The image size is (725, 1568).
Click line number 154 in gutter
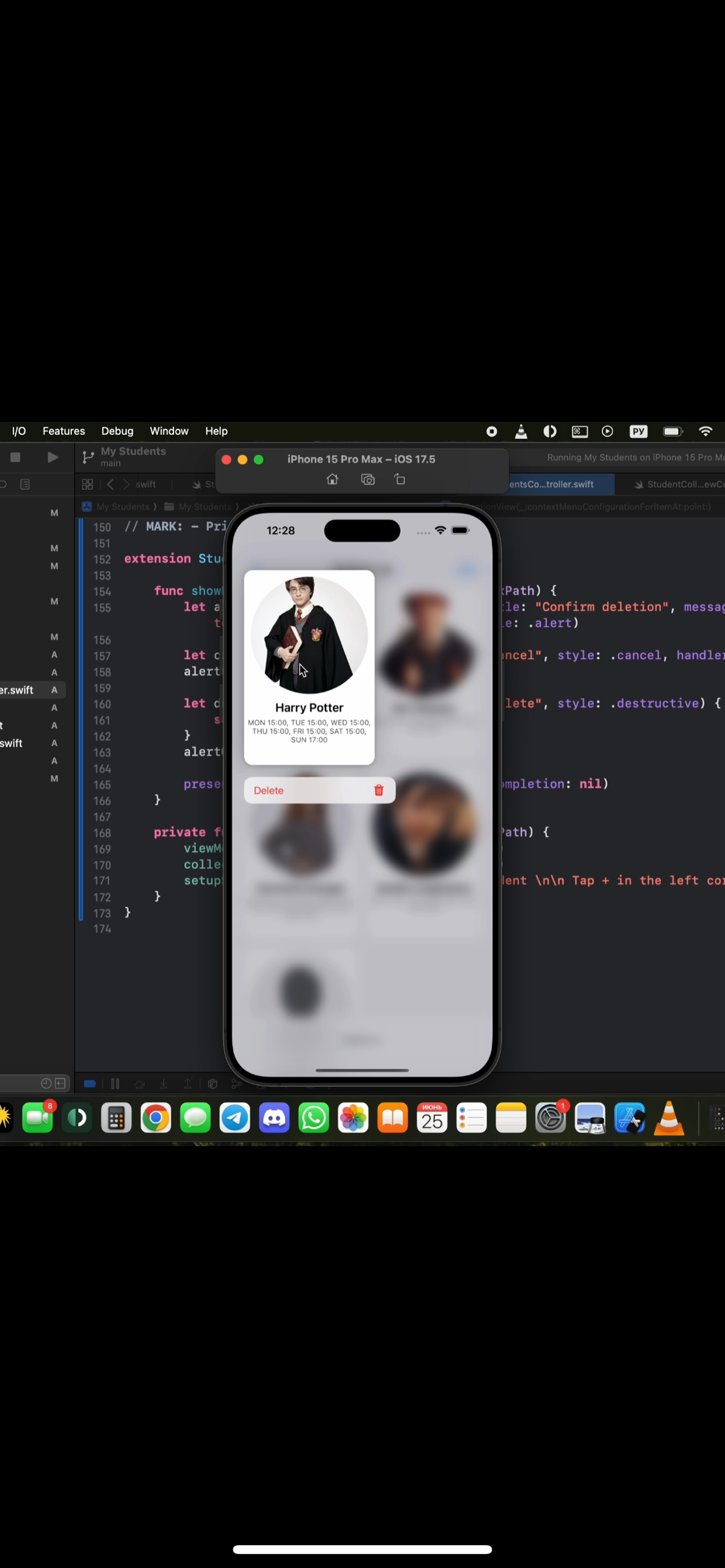(x=101, y=592)
